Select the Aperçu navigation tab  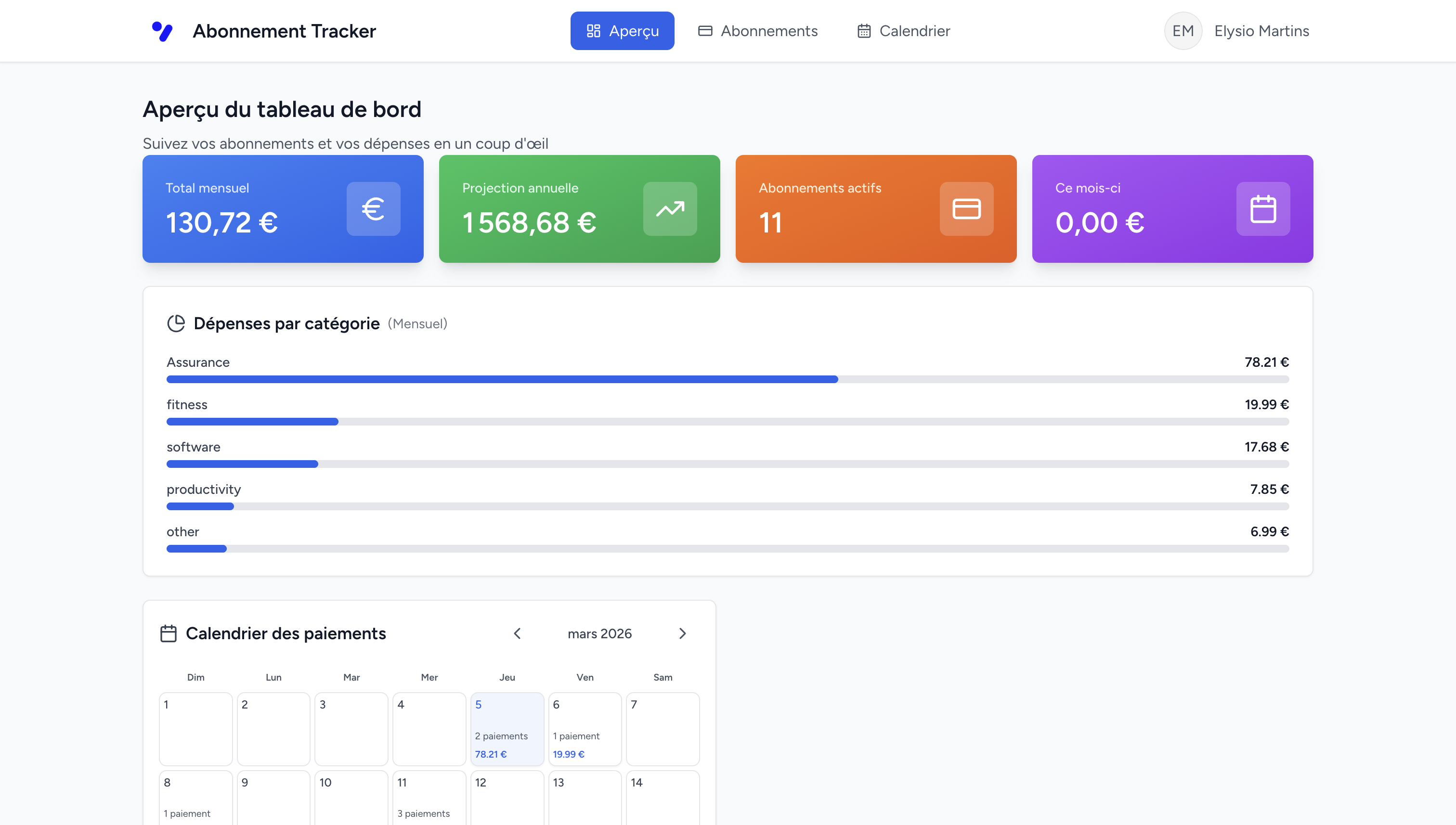[x=622, y=31]
